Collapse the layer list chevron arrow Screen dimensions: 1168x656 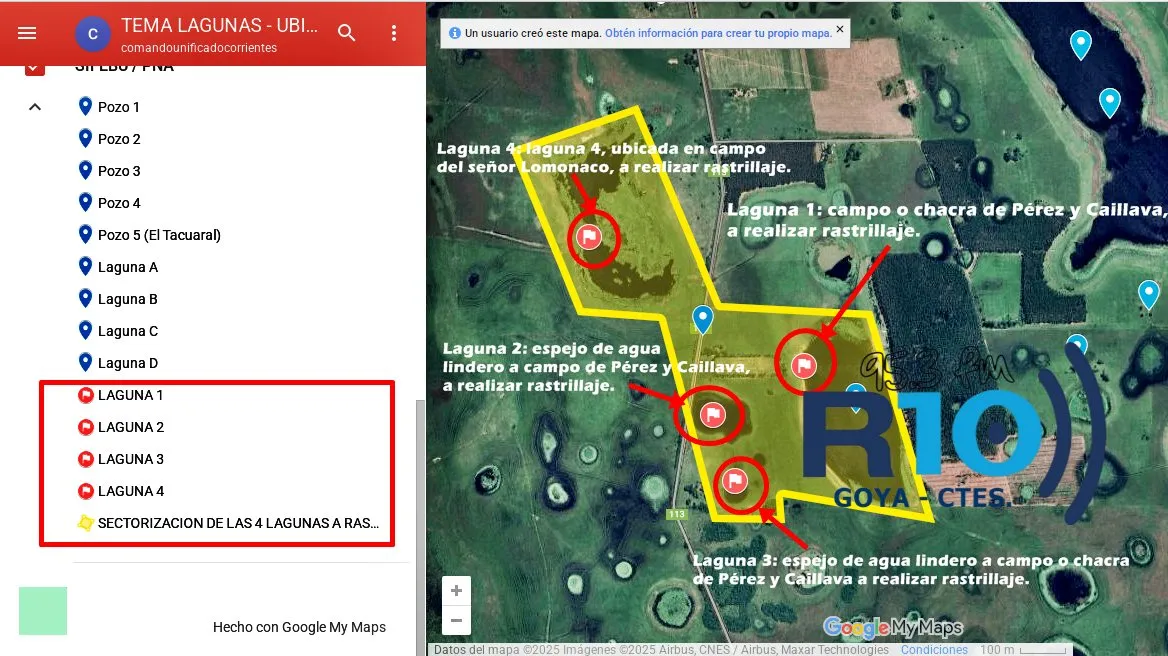(x=35, y=107)
